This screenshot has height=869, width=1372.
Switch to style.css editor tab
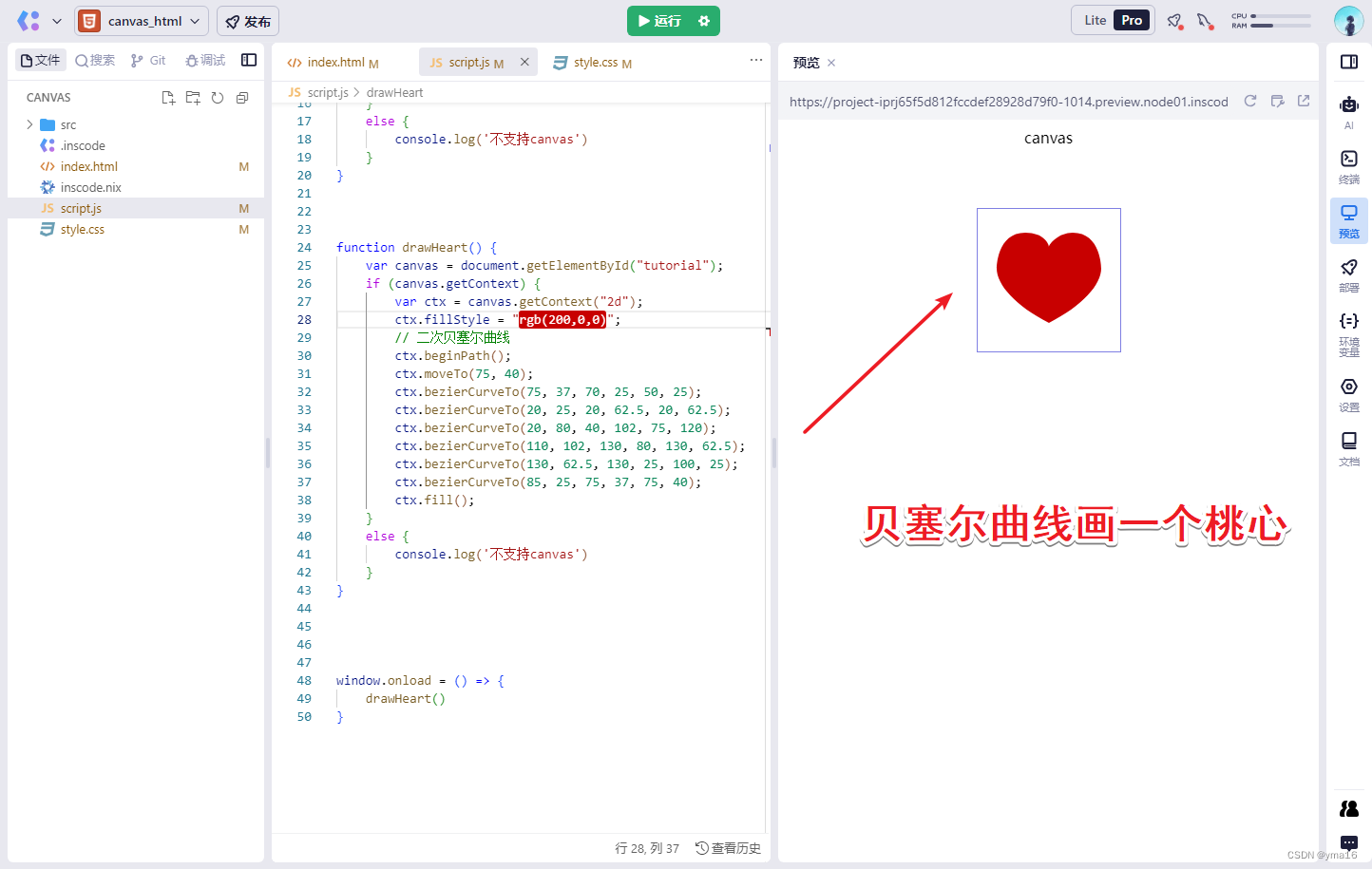pyautogui.click(x=592, y=63)
